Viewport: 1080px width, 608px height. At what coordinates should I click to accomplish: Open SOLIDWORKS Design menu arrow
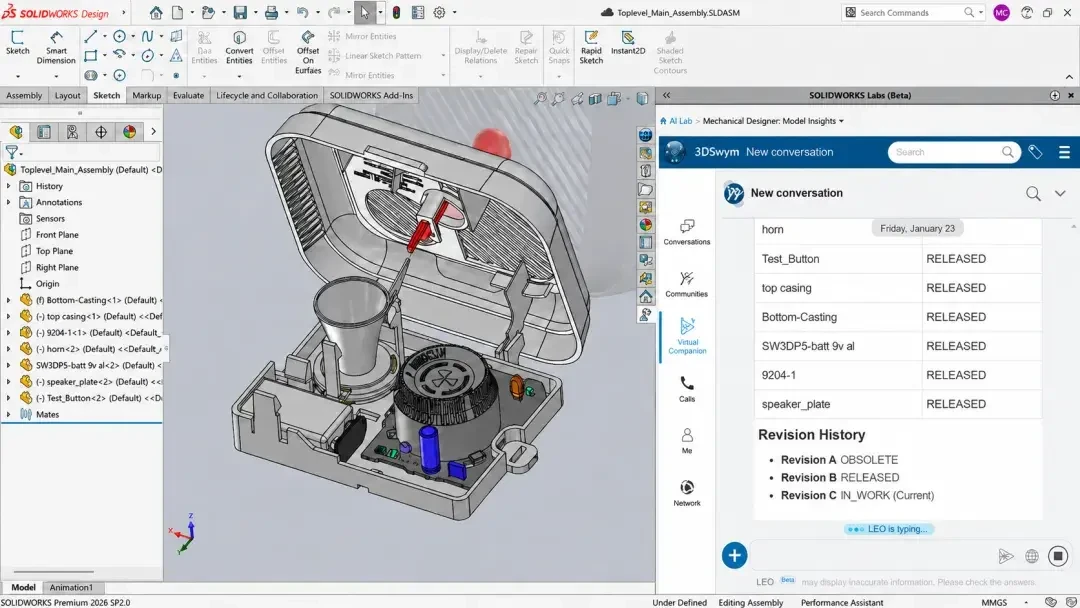(124, 12)
